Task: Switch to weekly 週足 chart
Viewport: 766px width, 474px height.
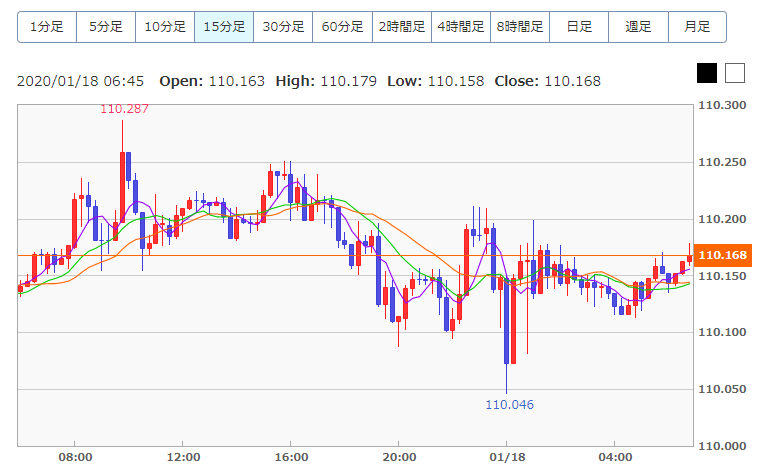Action: (638, 27)
